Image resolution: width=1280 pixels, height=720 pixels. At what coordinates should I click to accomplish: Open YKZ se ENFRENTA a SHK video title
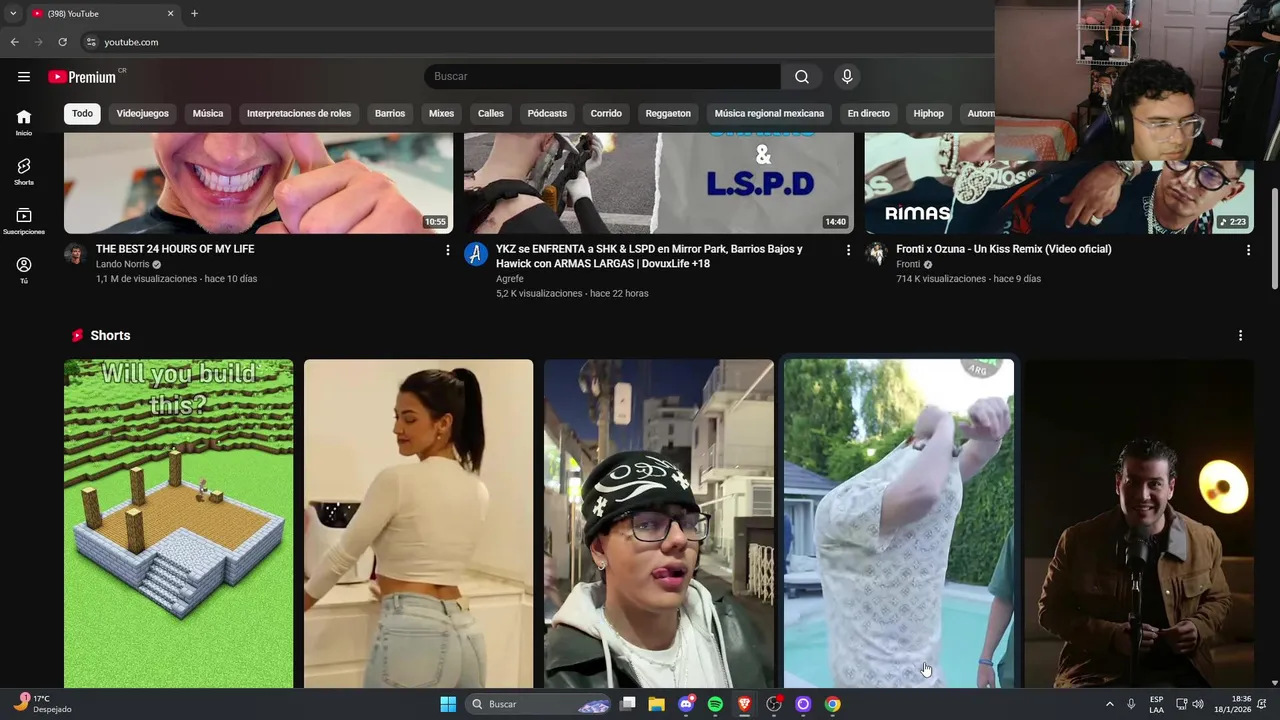[x=649, y=256]
